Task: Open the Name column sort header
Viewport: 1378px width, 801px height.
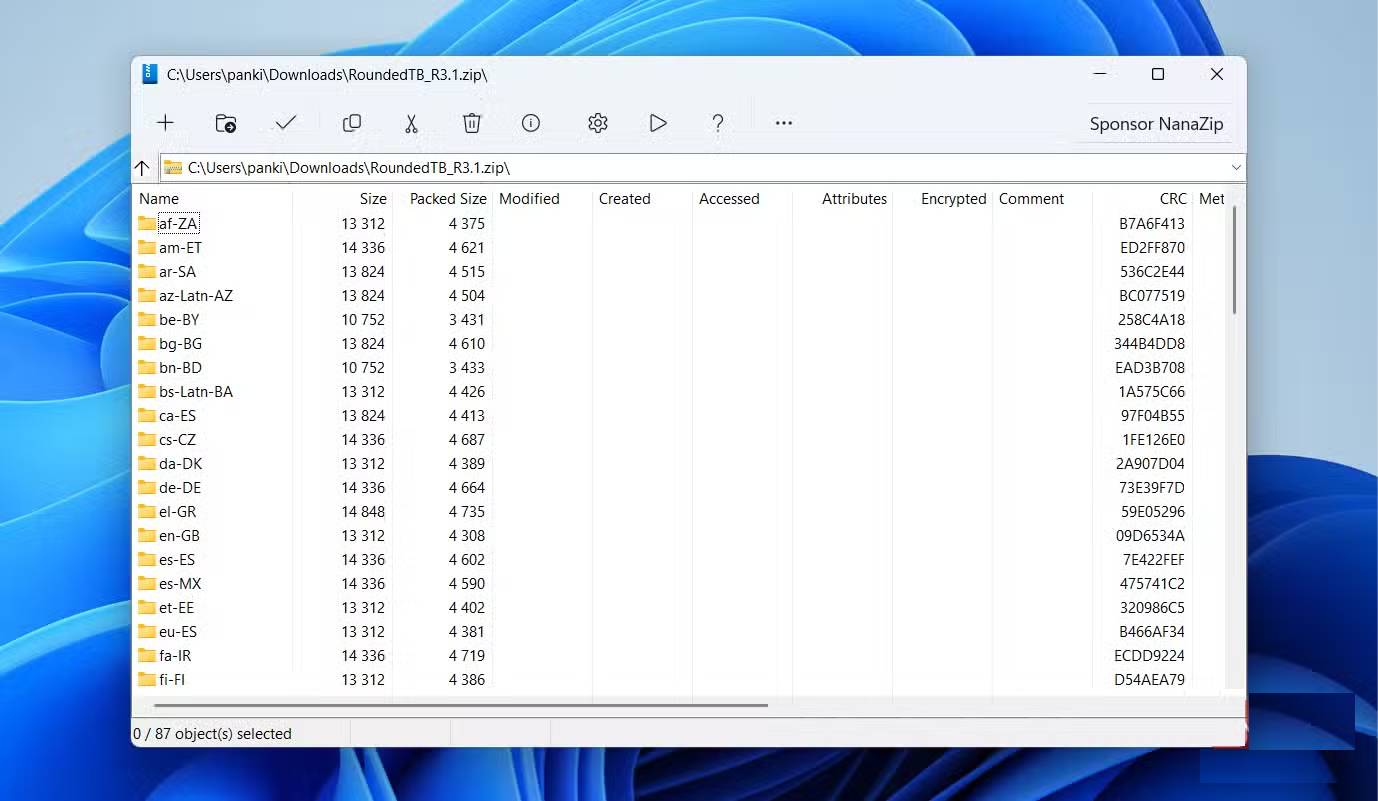Action: (x=159, y=198)
